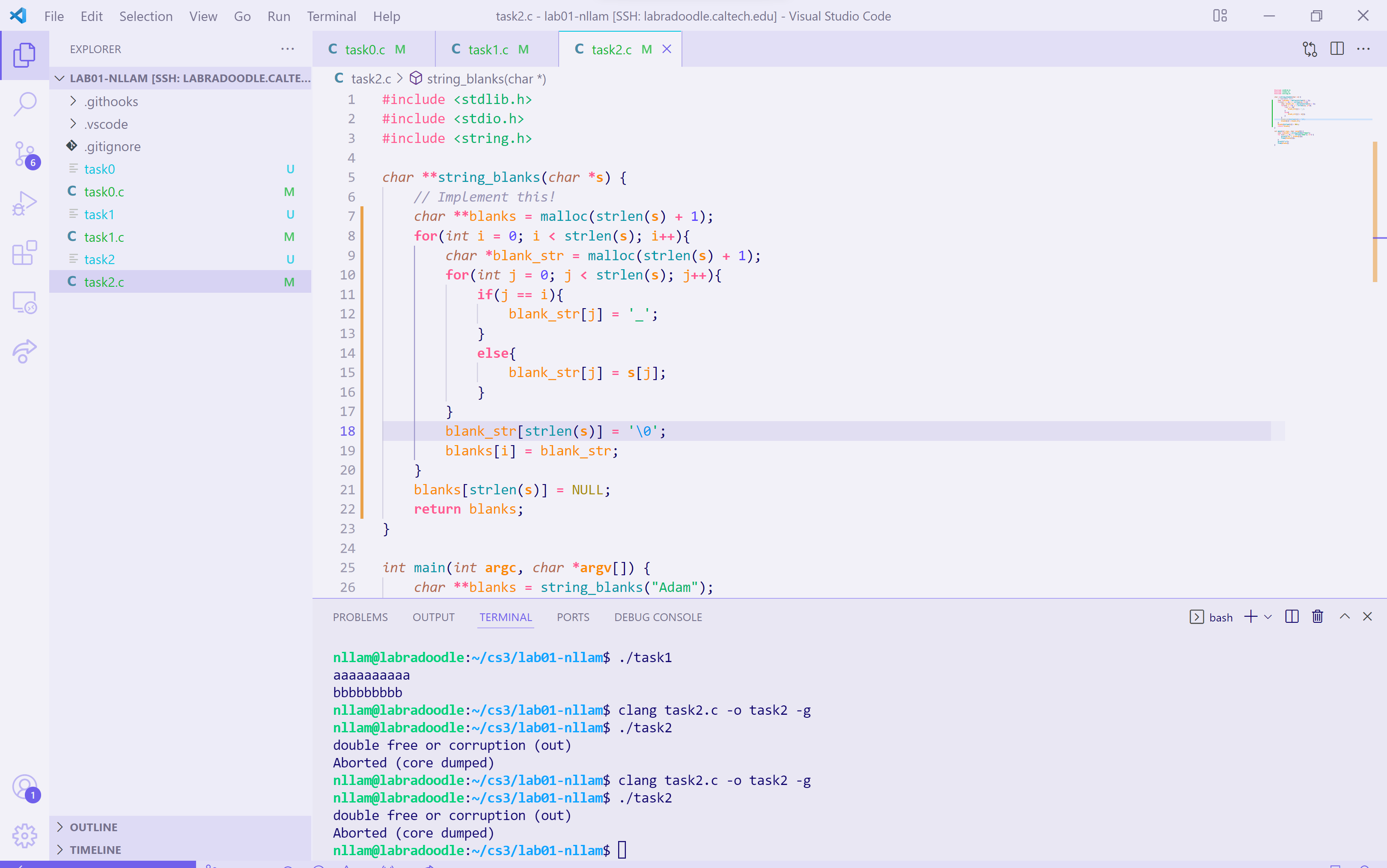
Task: Open the Search view in activity bar
Action: coord(25,104)
